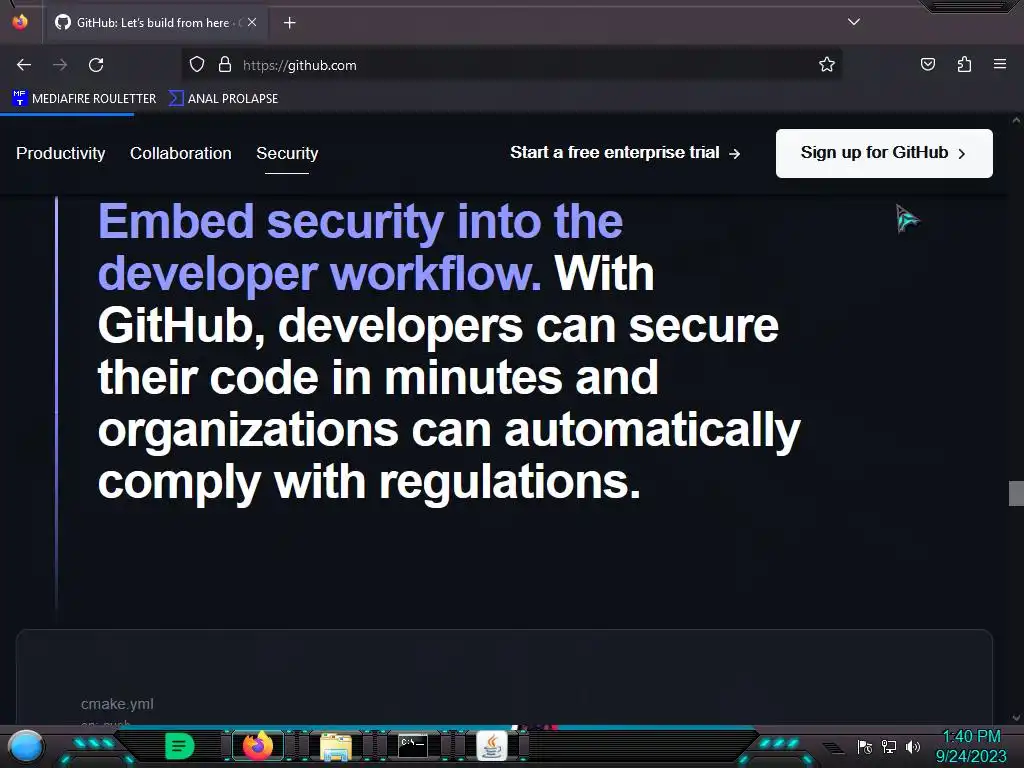Image resolution: width=1024 pixels, height=768 pixels.
Task: Click the tracking protection shield icon
Action: click(x=197, y=65)
